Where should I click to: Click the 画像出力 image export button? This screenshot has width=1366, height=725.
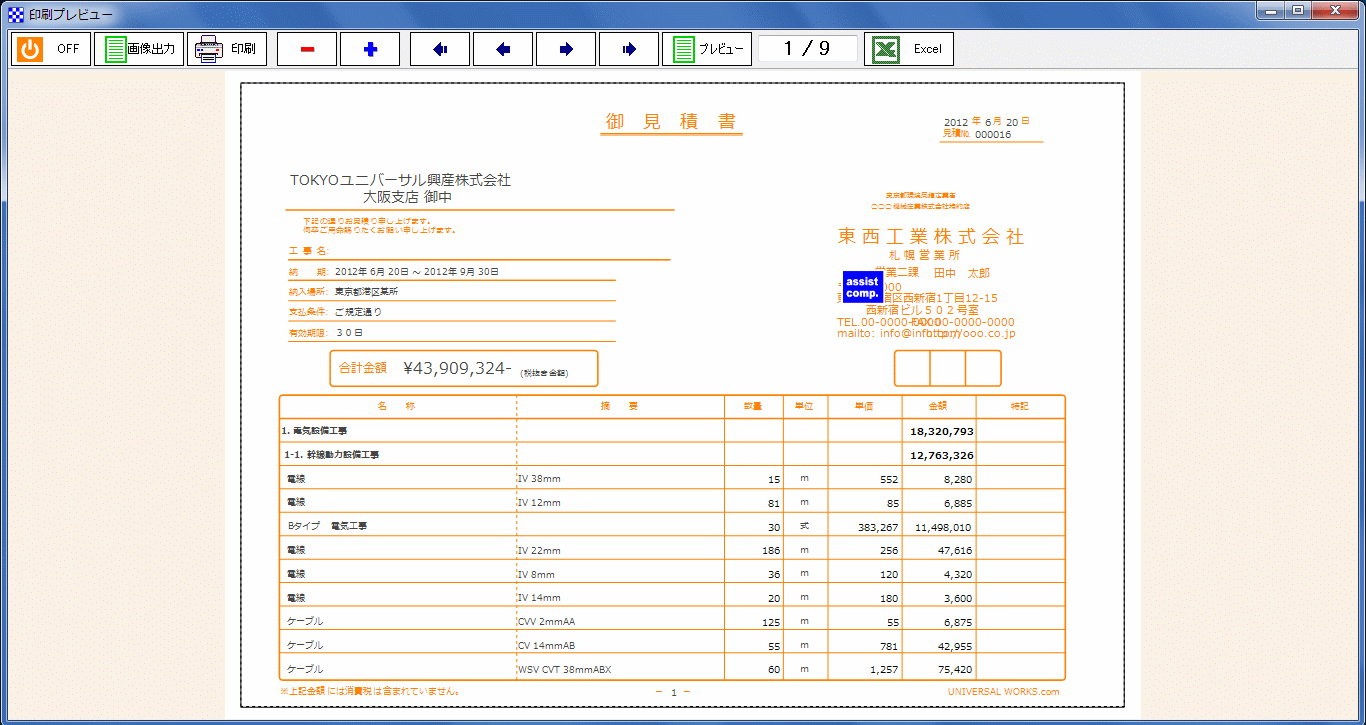[139, 49]
